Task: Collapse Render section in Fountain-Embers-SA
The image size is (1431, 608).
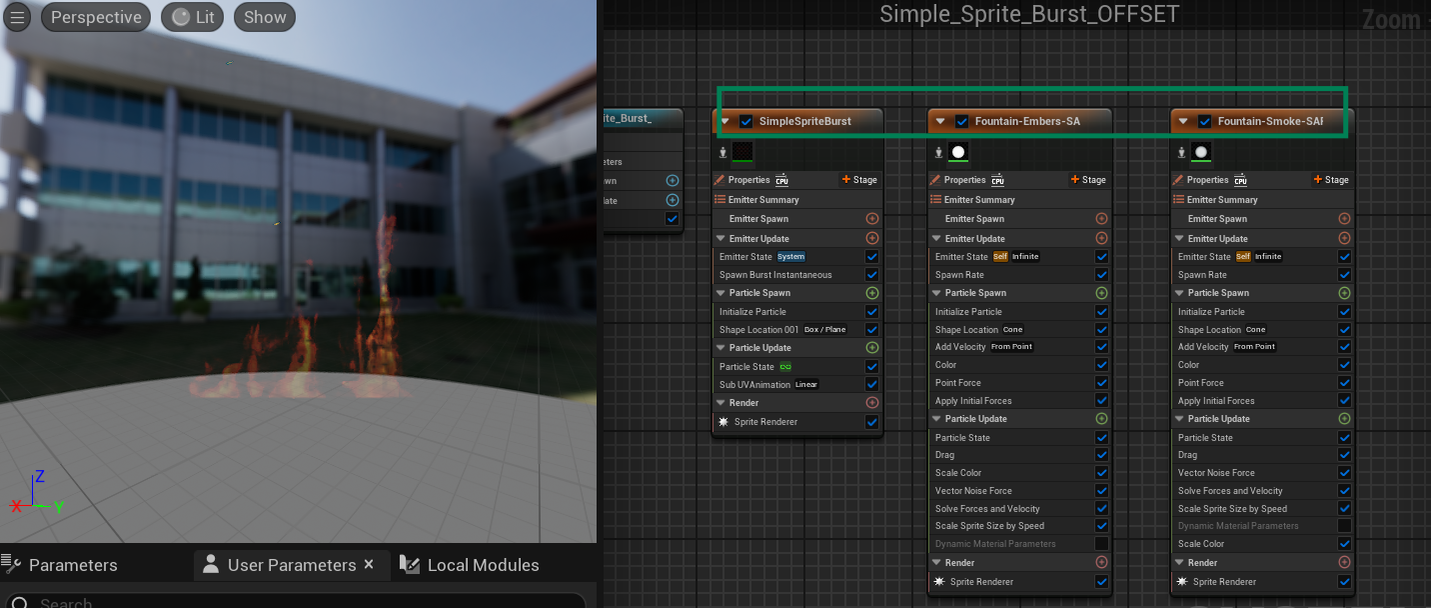Action: (937, 562)
